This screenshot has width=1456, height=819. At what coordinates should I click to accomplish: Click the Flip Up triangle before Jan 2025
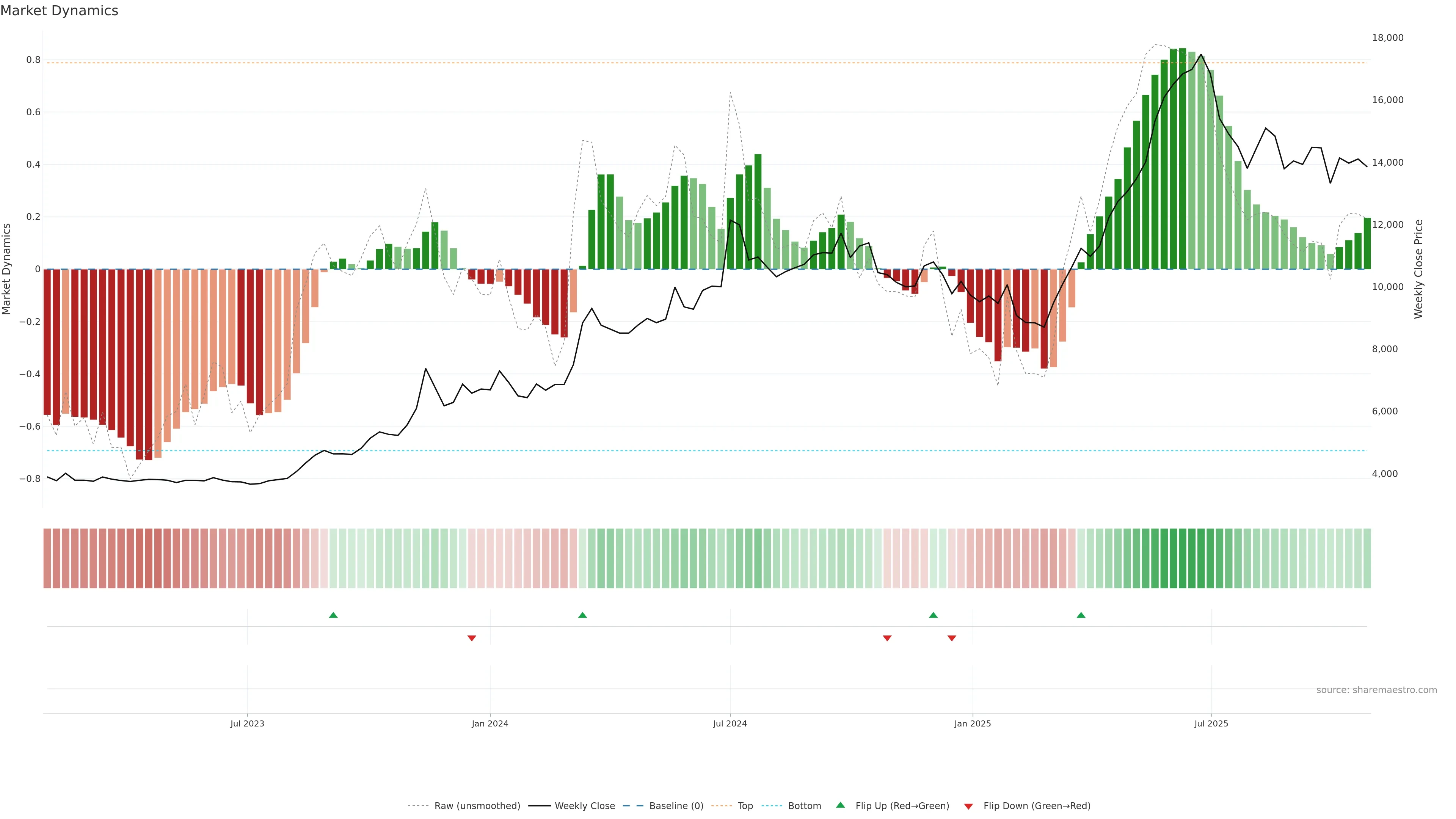click(933, 615)
